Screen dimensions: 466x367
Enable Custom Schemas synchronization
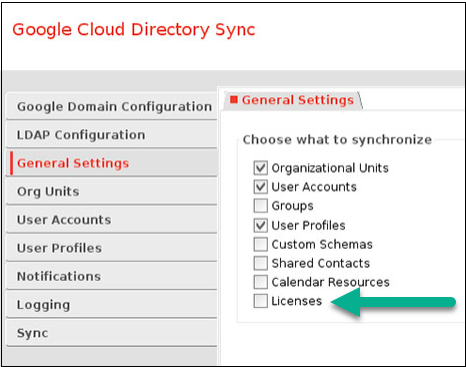pyautogui.click(x=260, y=244)
